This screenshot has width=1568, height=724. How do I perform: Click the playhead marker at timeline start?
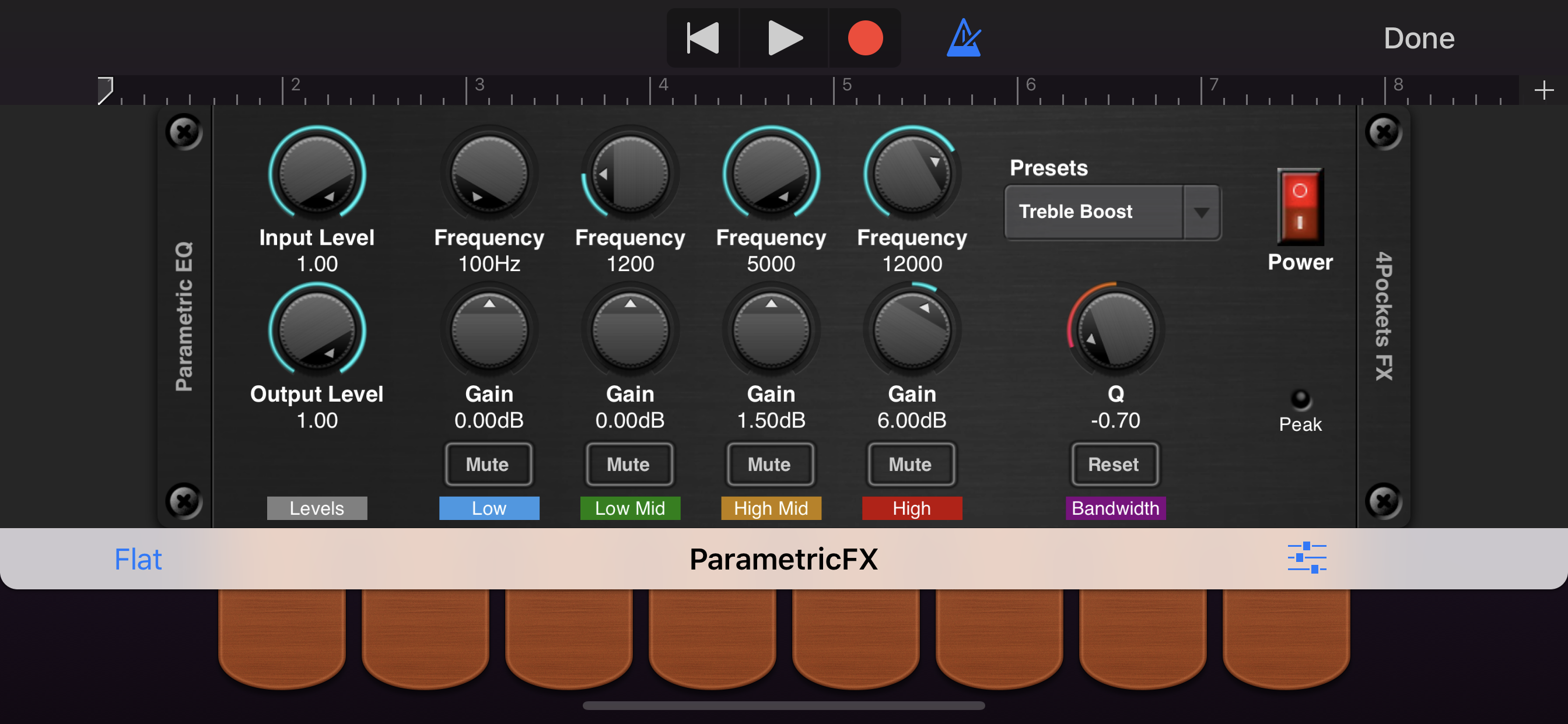tap(106, 89)
